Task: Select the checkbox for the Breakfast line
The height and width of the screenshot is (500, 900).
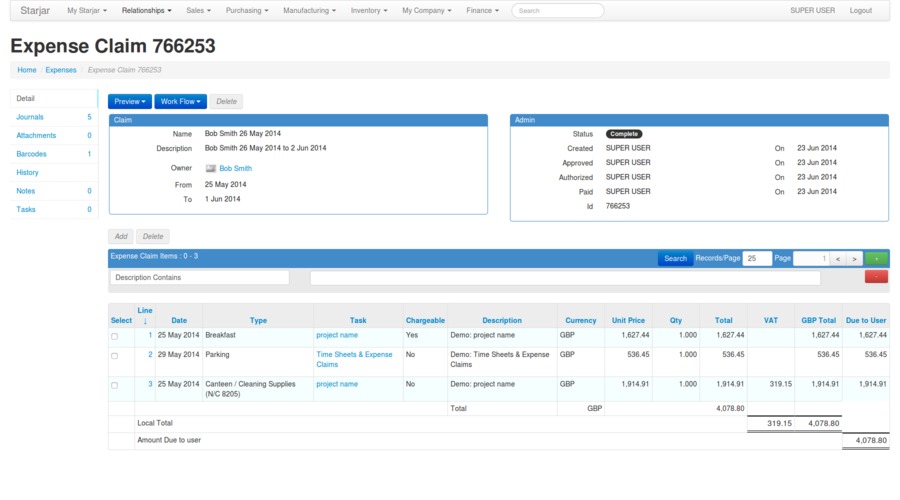Action: (115, 336)
